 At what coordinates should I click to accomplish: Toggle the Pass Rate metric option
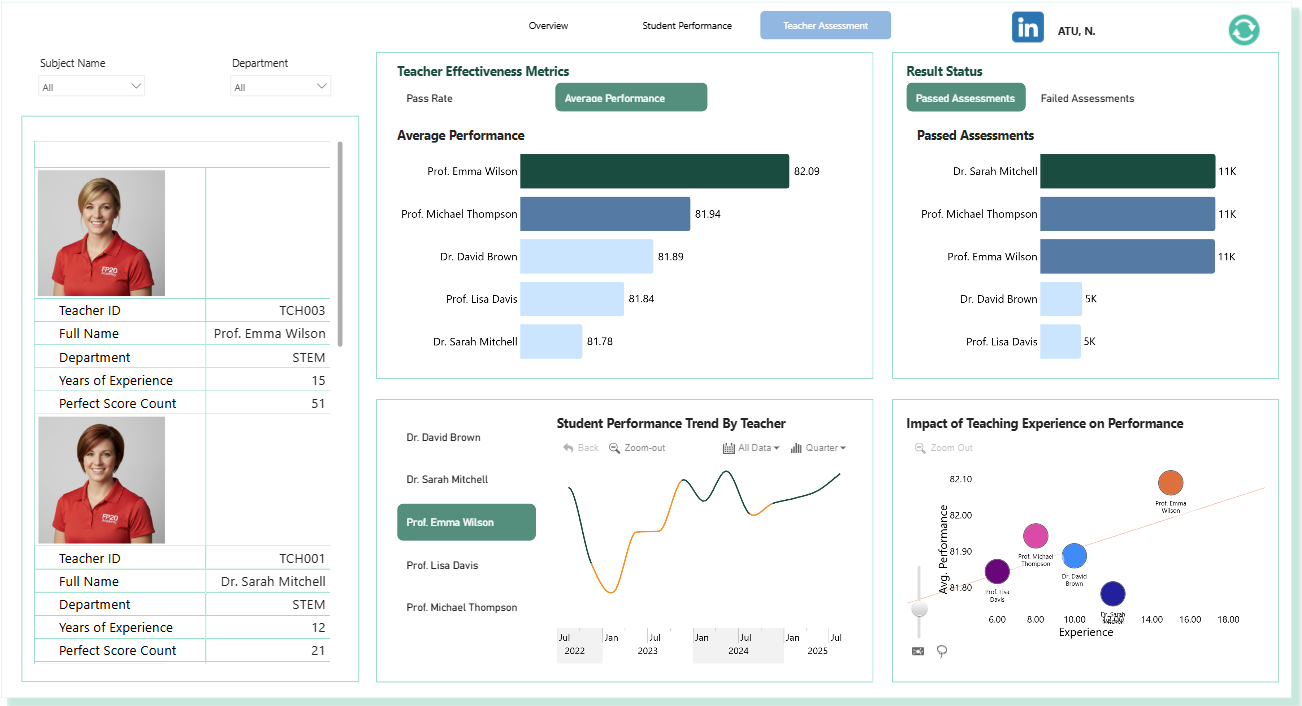tap(430, 98)
